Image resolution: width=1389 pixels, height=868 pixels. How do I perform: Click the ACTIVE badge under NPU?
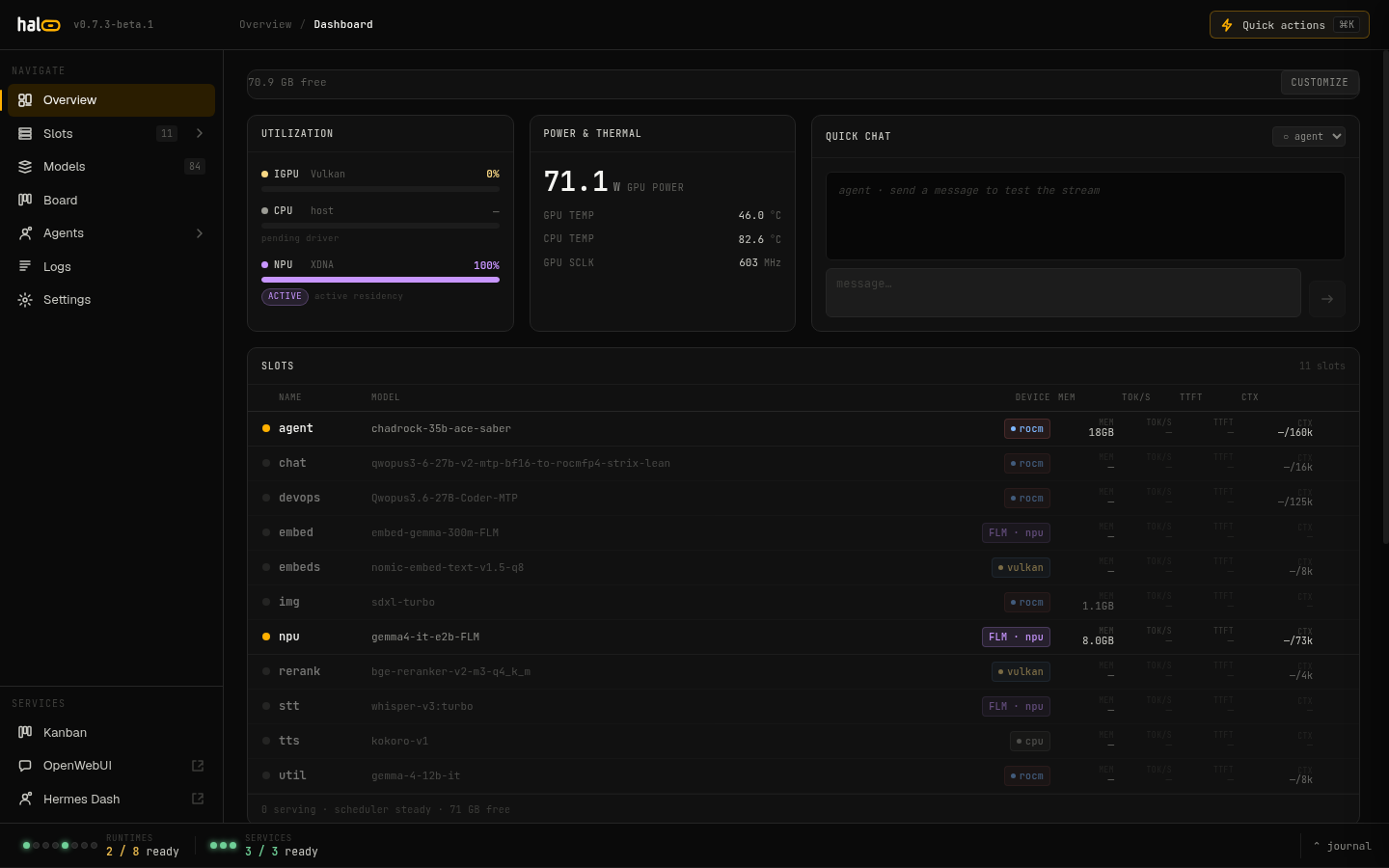pyautogui.click(x=285, y=297)
